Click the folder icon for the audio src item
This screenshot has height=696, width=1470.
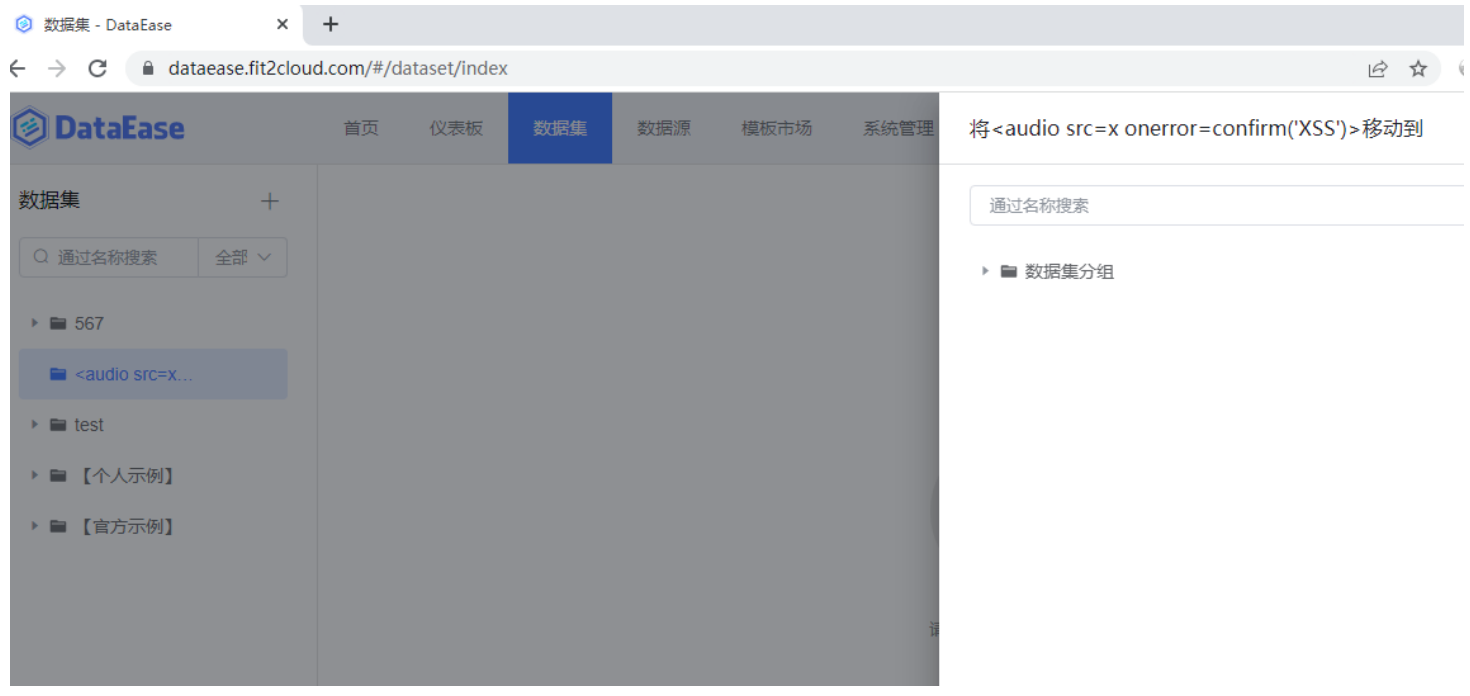58,374
